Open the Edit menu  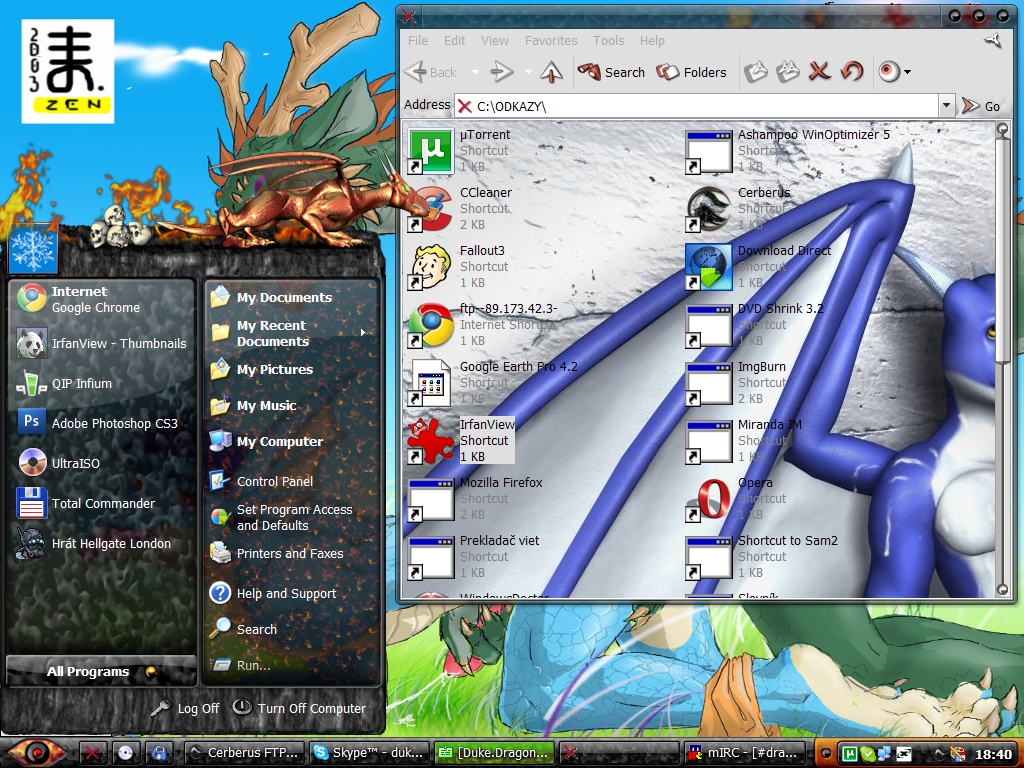[455, 40]
